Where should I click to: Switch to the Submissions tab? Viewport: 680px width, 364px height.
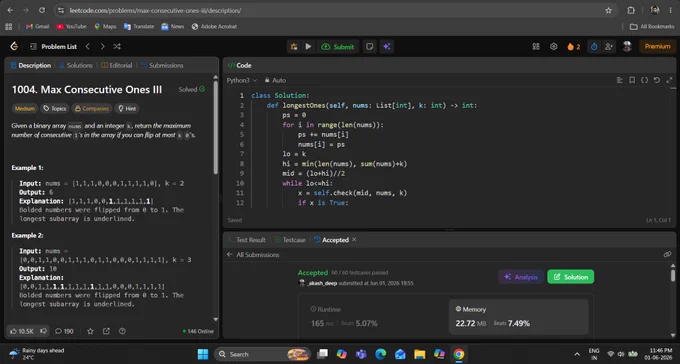tap(162, 66)
